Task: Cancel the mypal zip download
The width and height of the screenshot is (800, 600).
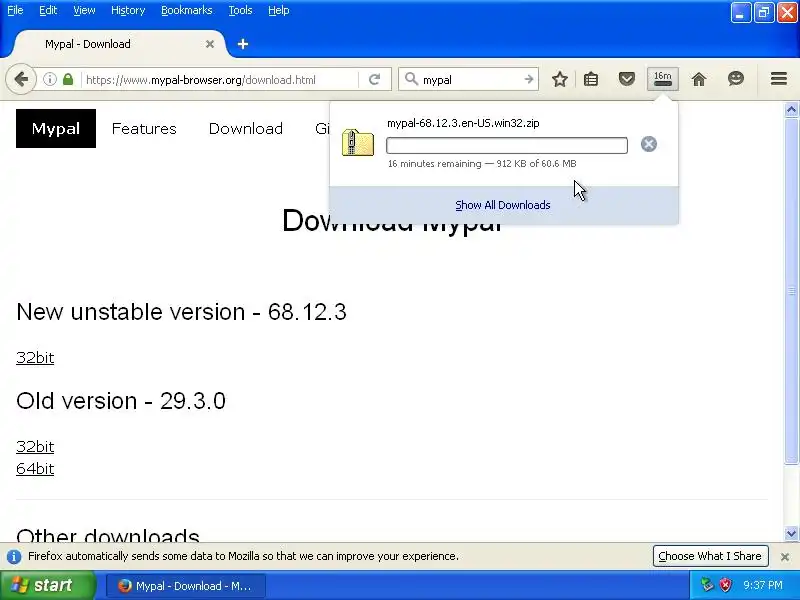Action: (648, 144)
